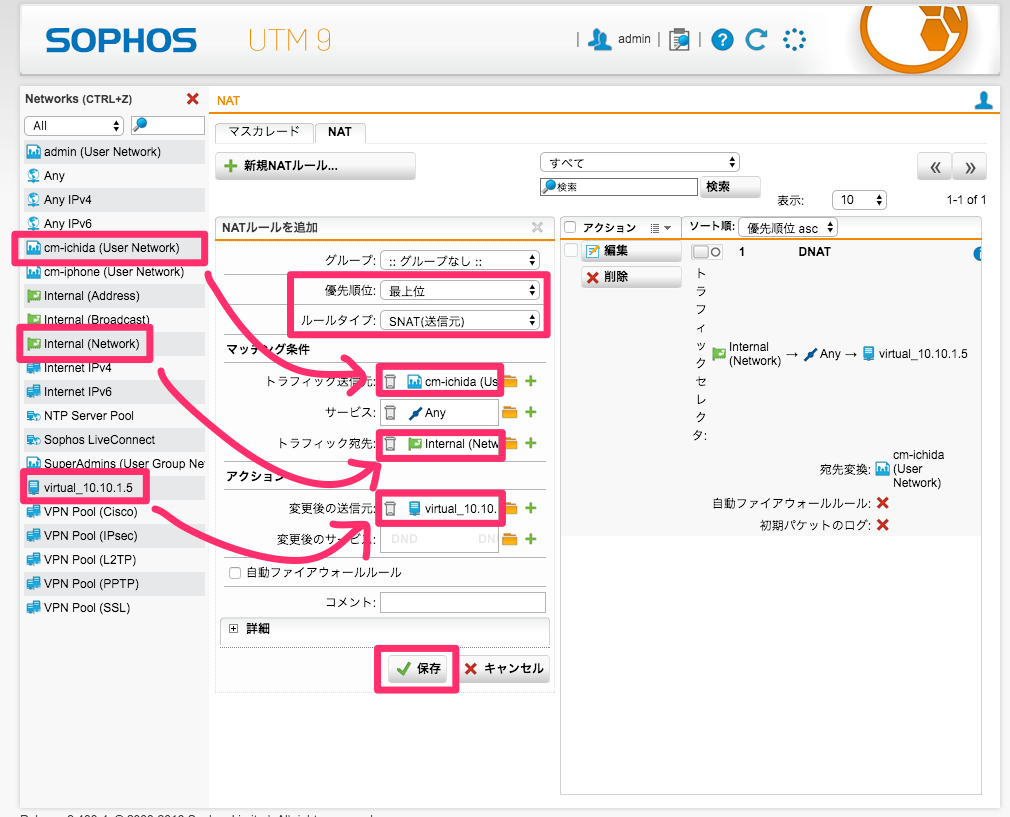Select NTP Server Pool entry

(x=114, y=416)
